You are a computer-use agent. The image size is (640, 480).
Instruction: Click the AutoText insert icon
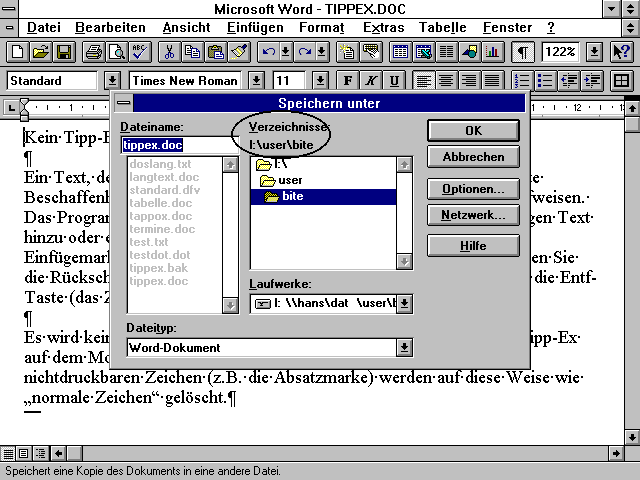tap(370, 52)
